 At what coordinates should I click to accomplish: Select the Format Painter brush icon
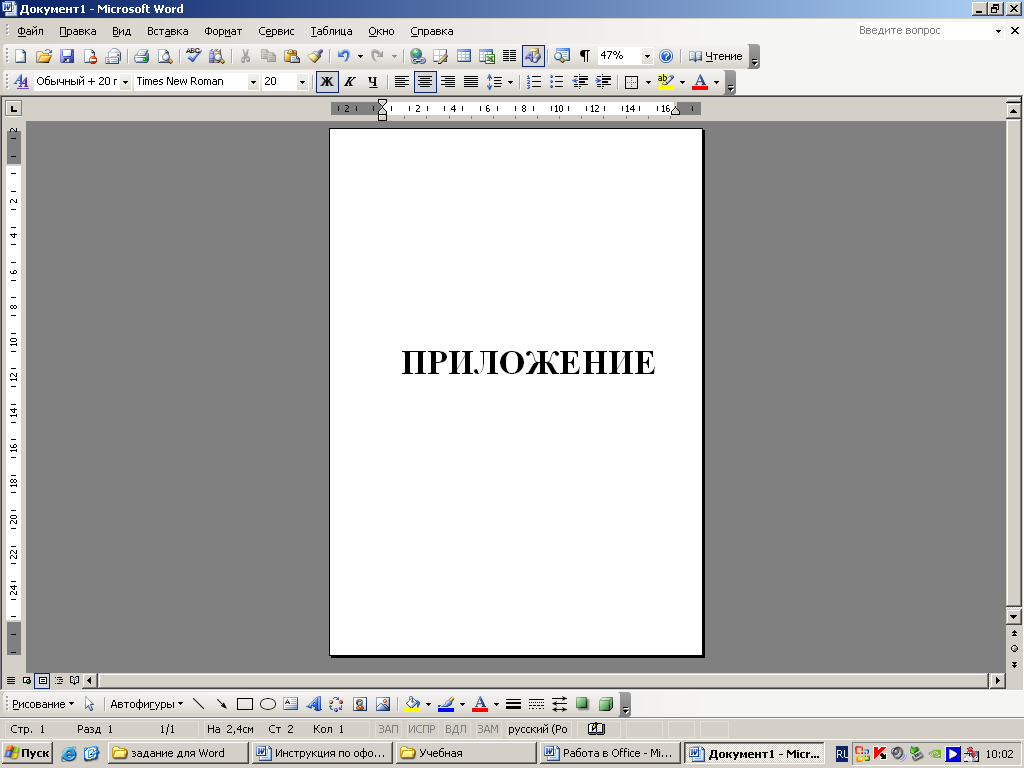pyautogui.click(x=315, y=56)
